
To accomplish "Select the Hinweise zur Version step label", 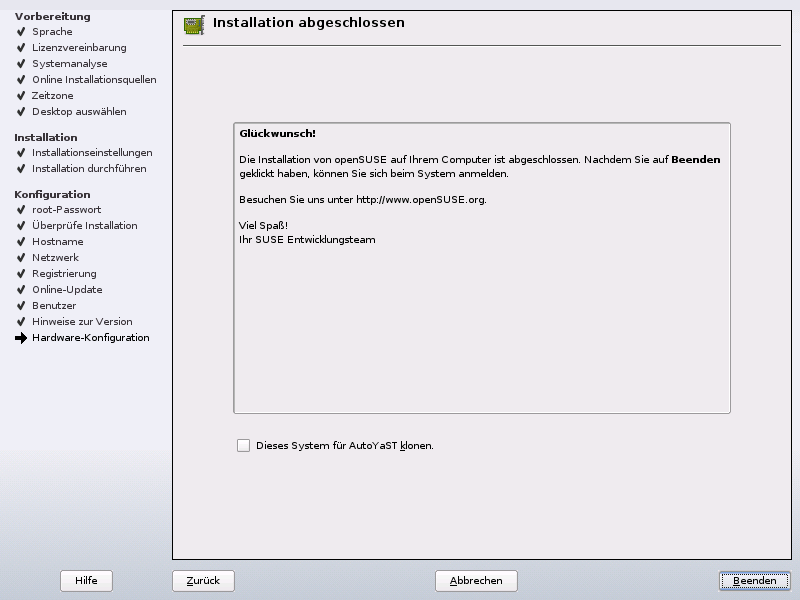I will pyautogui.click(x=82, y=321).
